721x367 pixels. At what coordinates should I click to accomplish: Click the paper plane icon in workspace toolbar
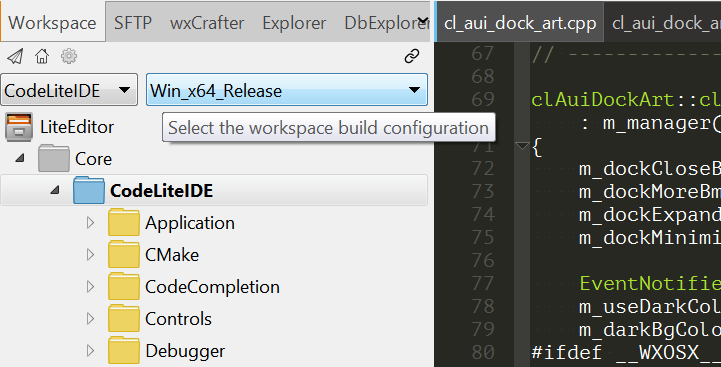(15, 57)
